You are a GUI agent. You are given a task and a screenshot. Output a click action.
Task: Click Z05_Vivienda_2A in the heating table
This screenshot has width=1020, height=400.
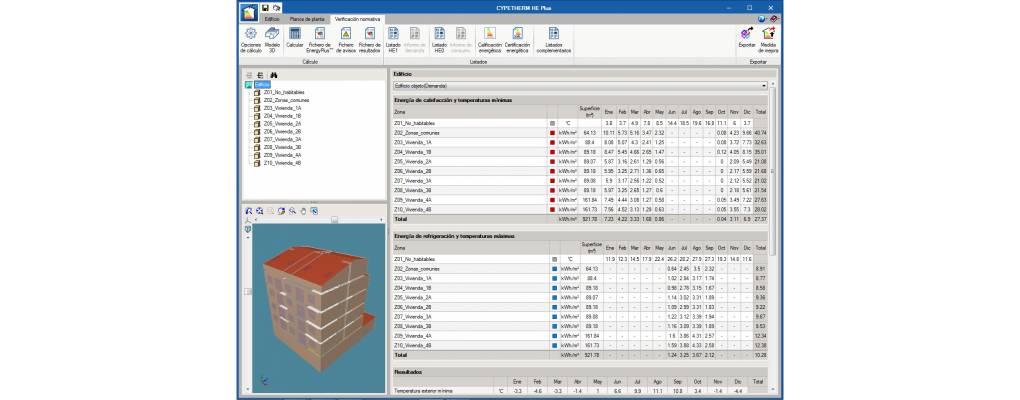(411, 161)
